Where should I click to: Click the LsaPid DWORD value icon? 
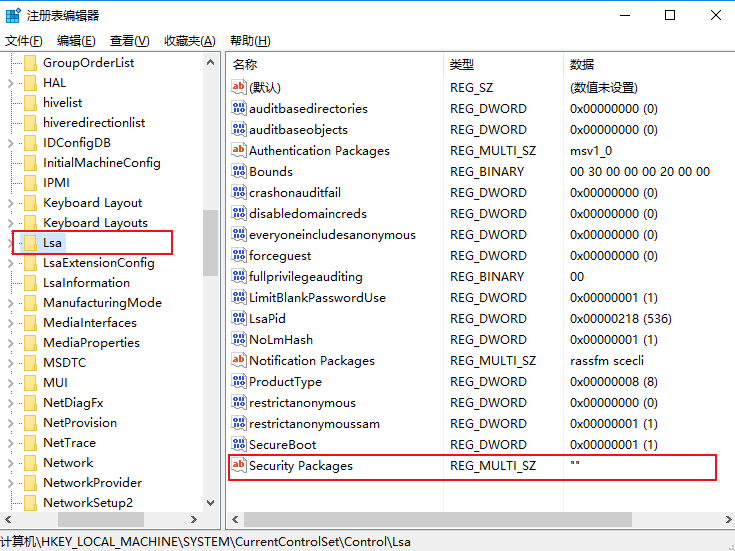pos(239,319)
